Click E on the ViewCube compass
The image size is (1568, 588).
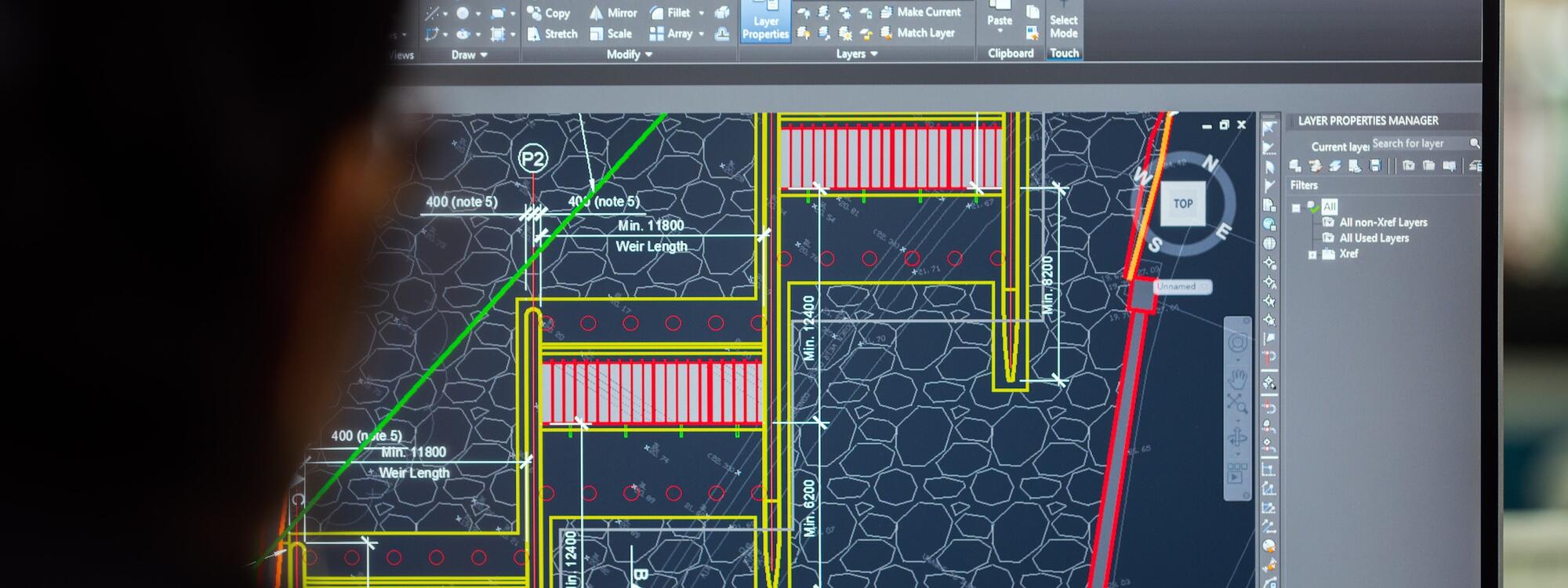point(1223,231)
